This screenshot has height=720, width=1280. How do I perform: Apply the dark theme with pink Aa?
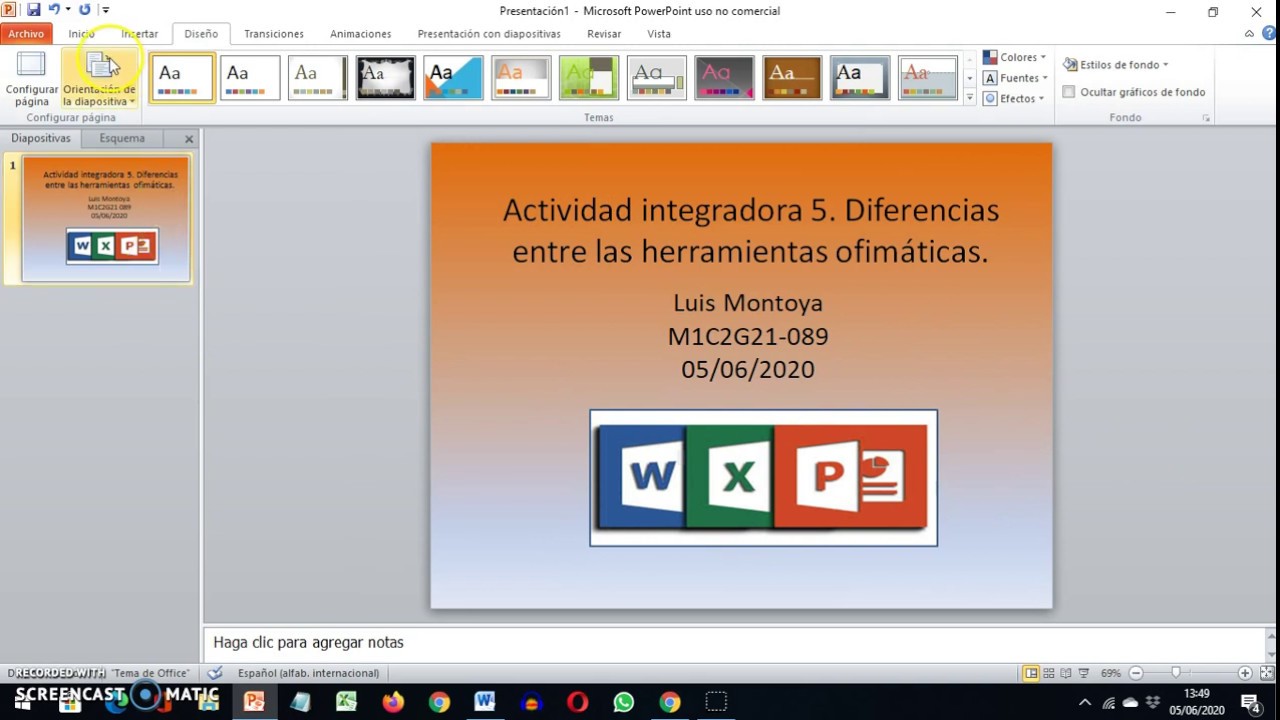pyautogui.click(x=724, y=78)
